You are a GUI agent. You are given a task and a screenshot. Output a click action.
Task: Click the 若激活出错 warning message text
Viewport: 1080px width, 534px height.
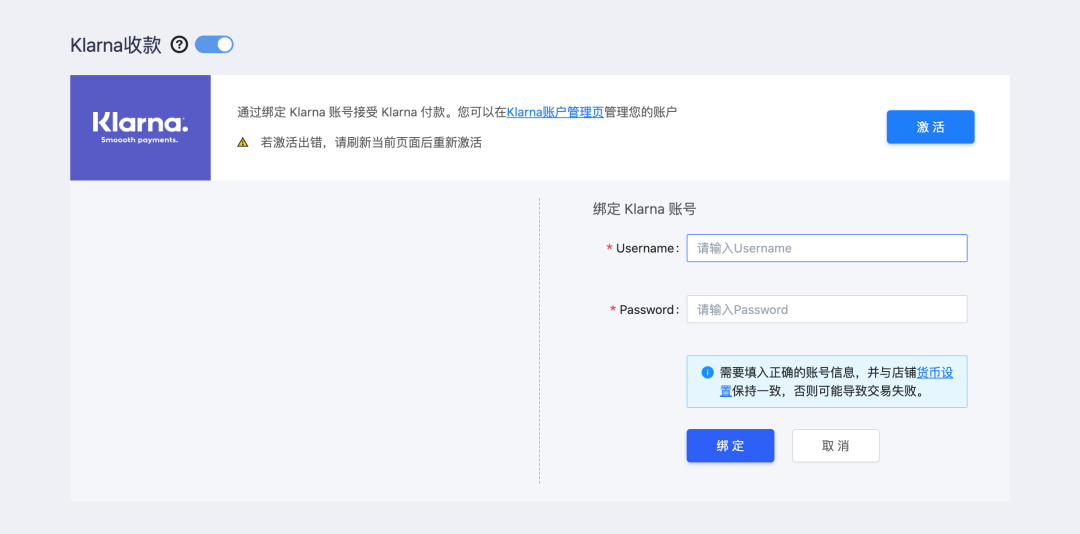[371, 143]
